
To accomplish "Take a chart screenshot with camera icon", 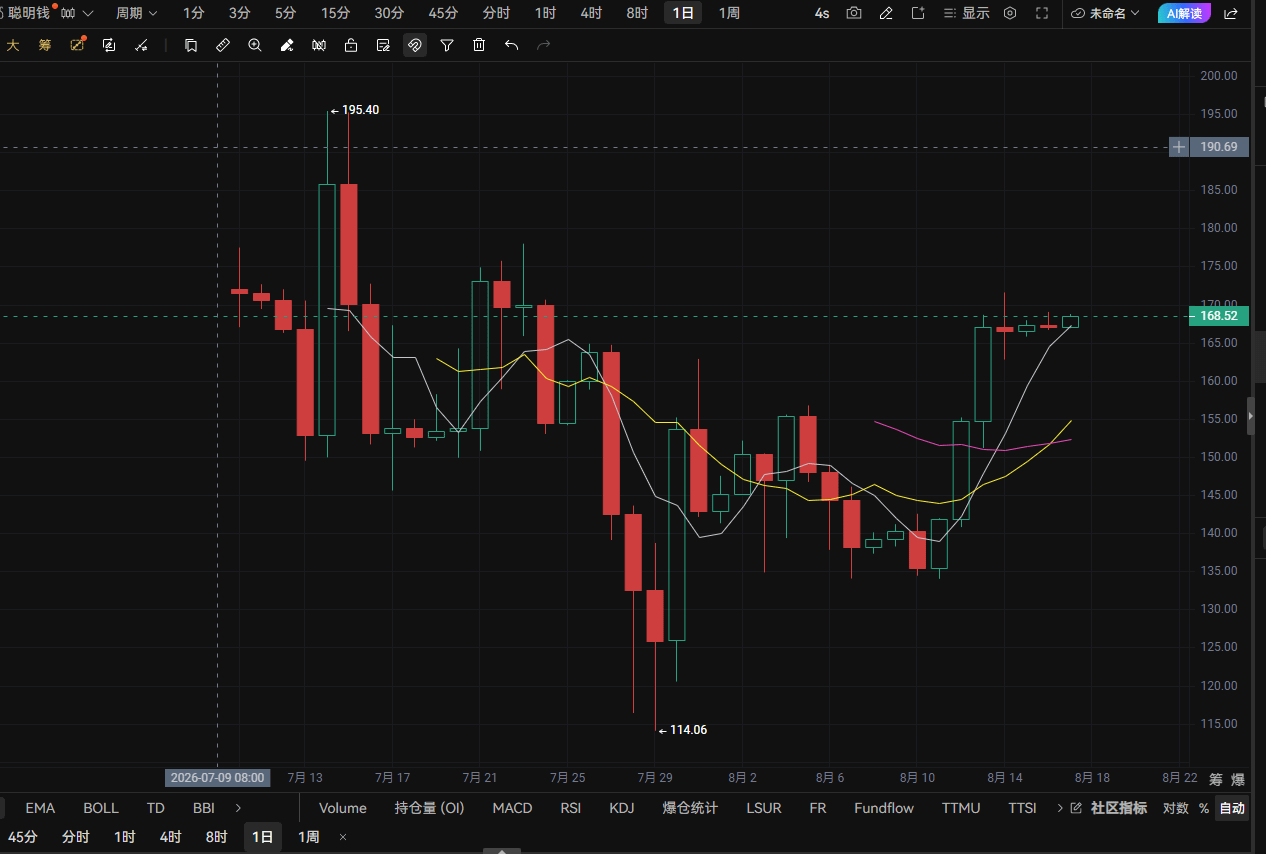I will pos(854,13).
